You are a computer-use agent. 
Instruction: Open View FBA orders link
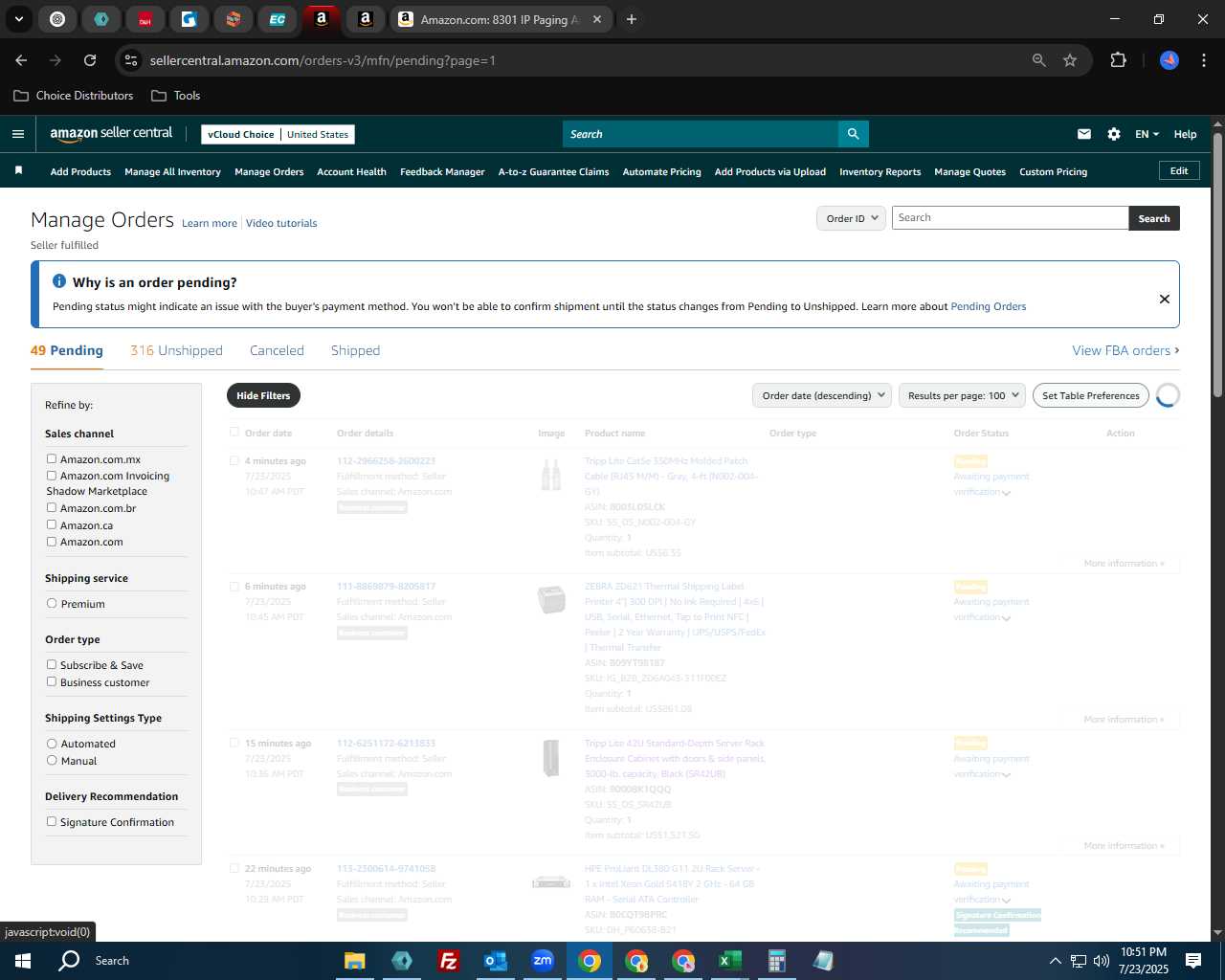point(1125,350)
